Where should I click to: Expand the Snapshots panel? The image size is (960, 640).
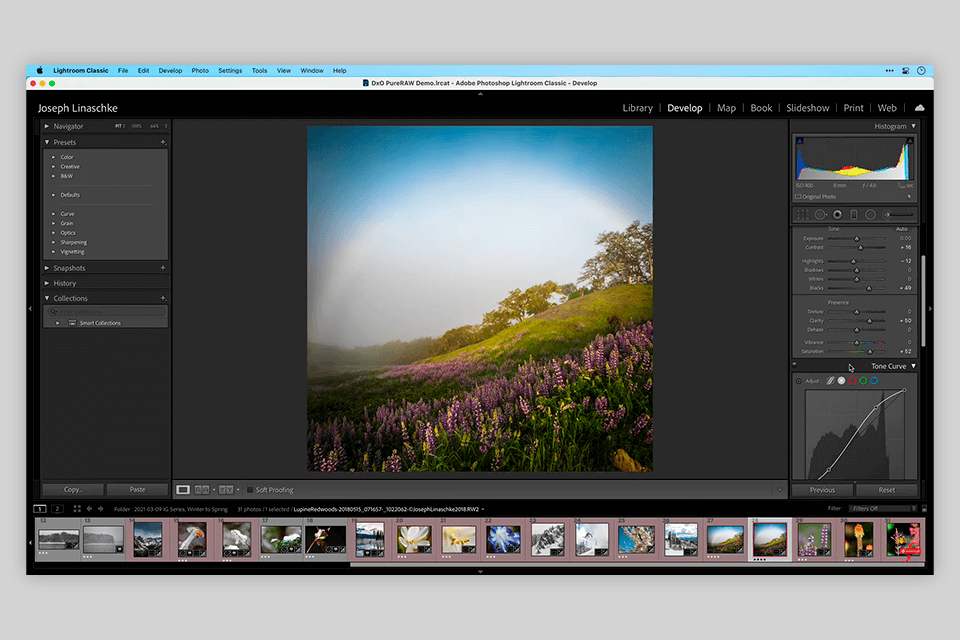click(47, 268)
